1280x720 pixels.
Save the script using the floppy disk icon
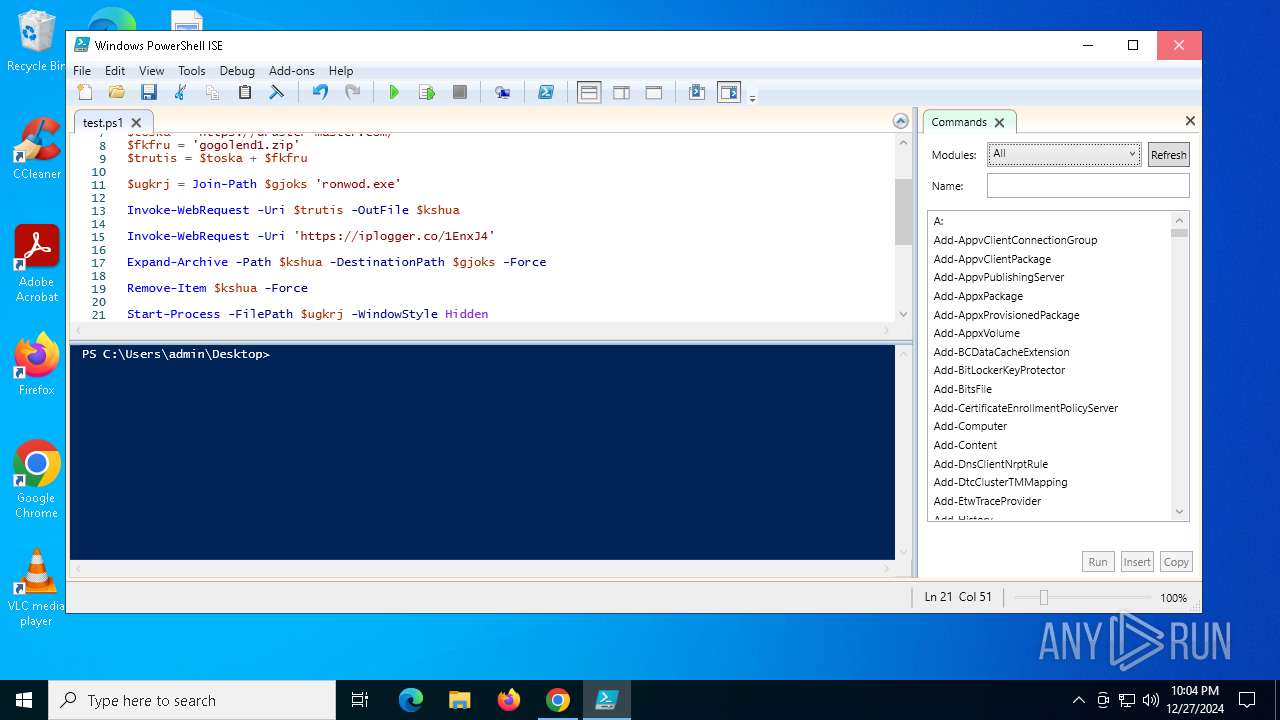point(149,92)
